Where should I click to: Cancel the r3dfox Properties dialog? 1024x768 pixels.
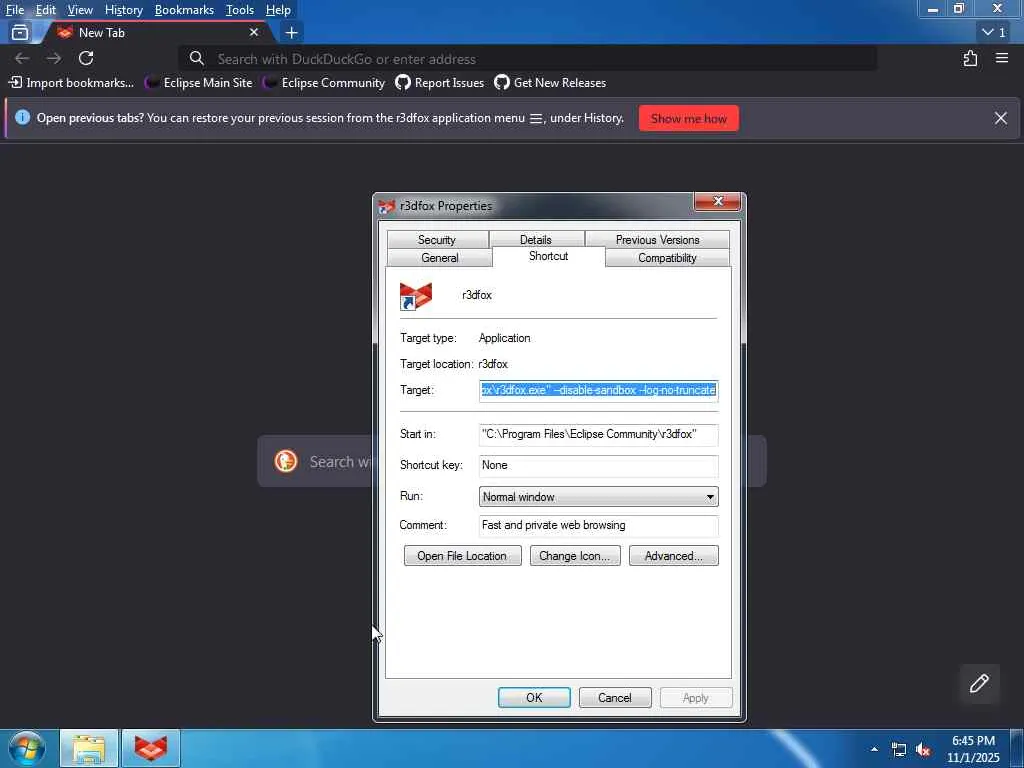615,697
